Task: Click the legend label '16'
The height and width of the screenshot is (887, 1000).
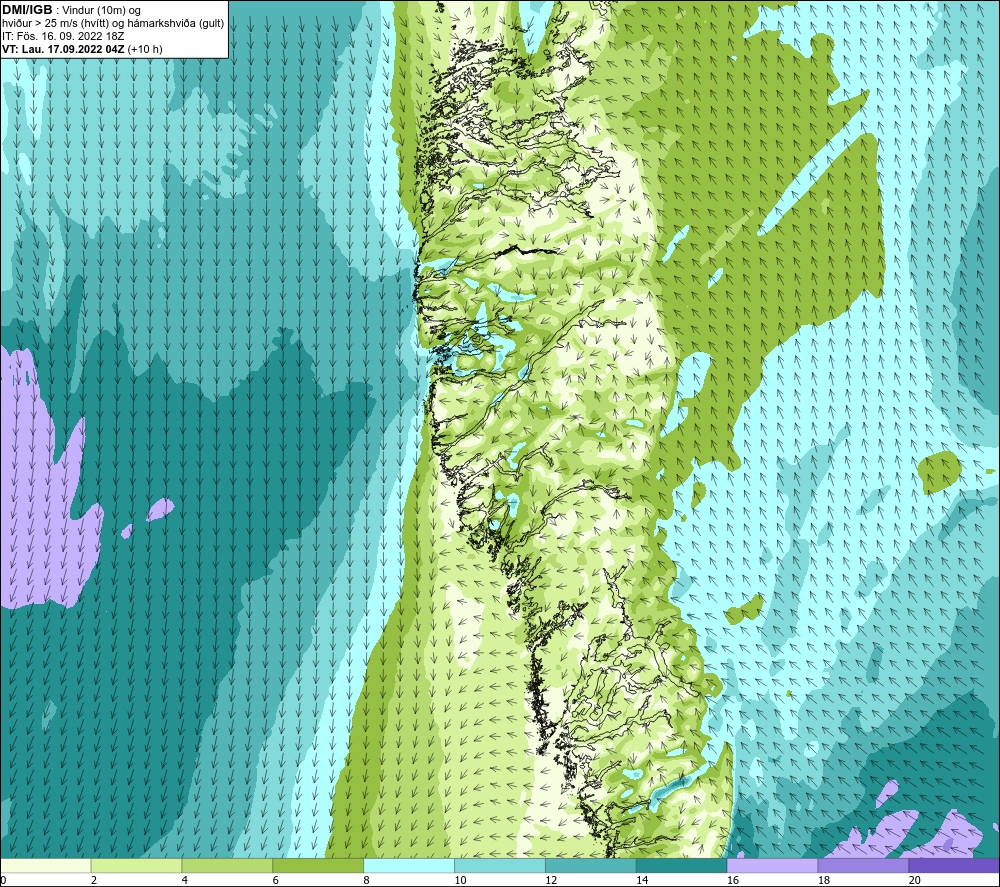Action: tap(733, 880)
